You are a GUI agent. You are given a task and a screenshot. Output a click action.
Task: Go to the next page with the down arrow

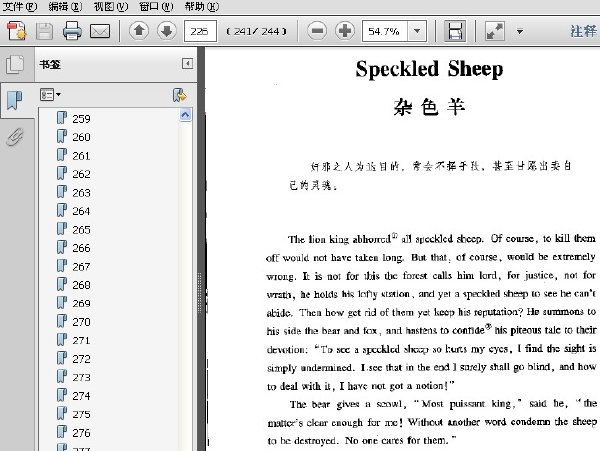coord(166,31)
